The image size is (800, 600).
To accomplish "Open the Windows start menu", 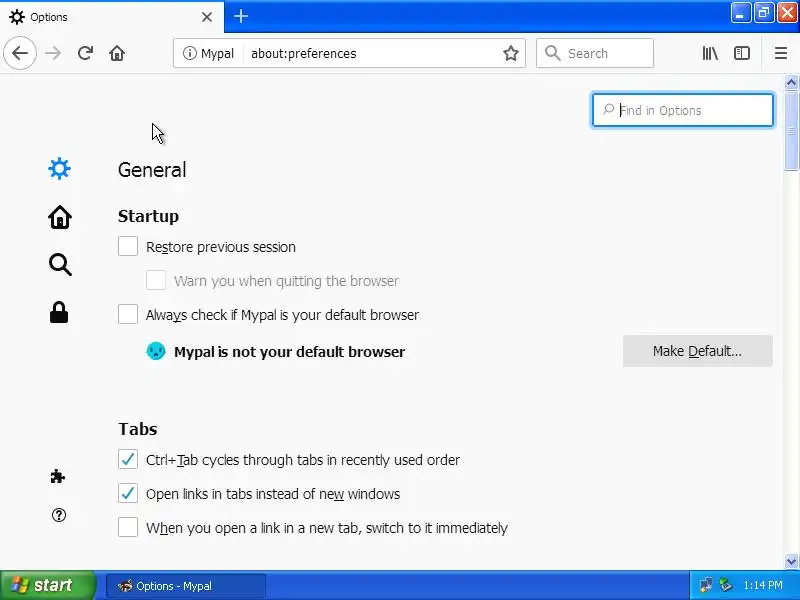I will (x=47, y=585).
